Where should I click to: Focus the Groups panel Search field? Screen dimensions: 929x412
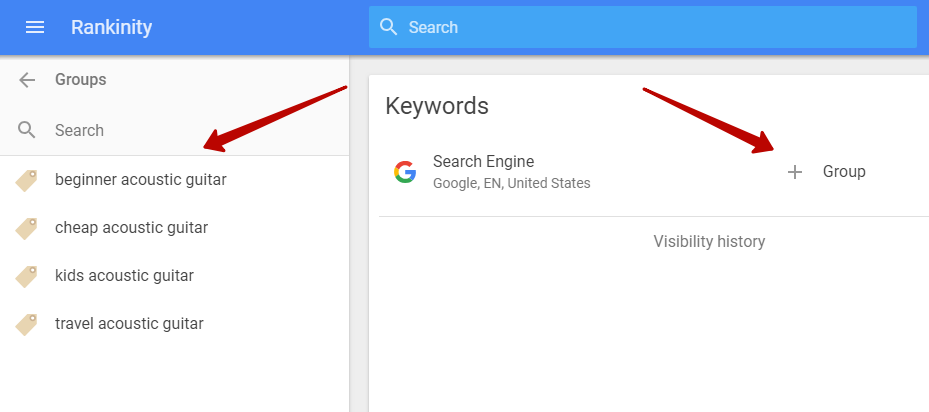[174, 130]
